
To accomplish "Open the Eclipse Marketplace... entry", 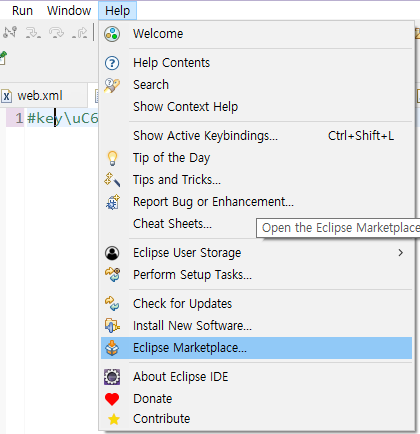I will 256,348.
